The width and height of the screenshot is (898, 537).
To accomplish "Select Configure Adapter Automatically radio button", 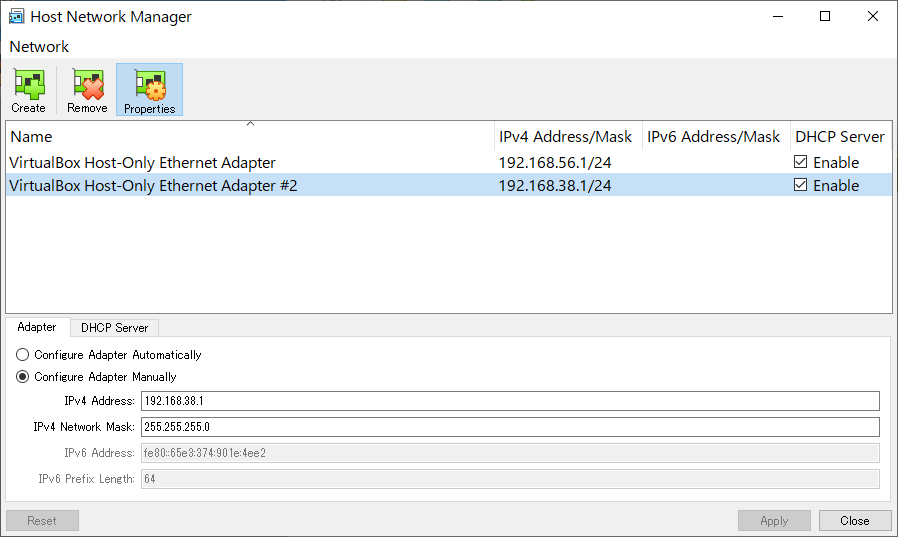I will tap(22, 355).
